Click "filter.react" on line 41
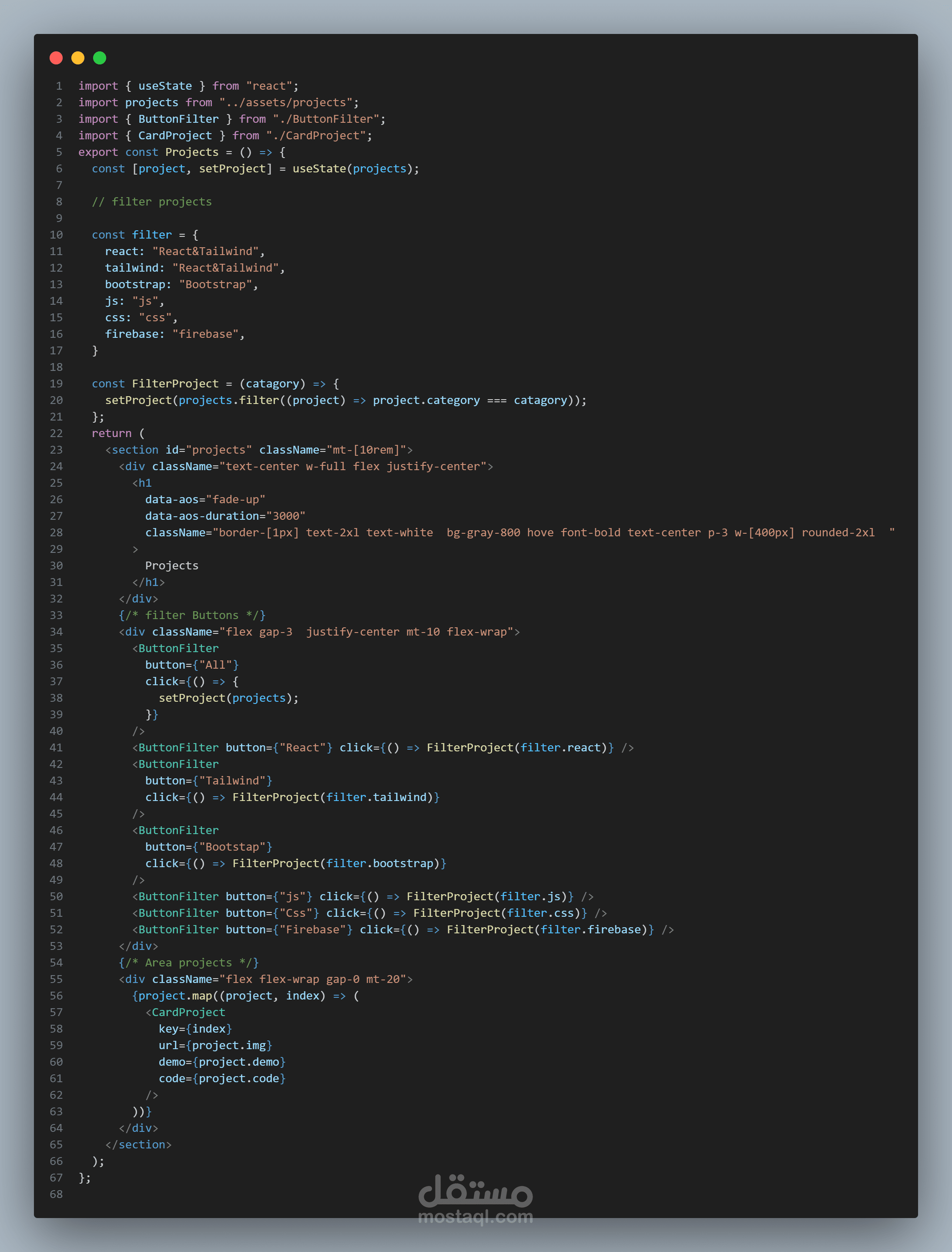952x1252 pixels. [560, 747]
